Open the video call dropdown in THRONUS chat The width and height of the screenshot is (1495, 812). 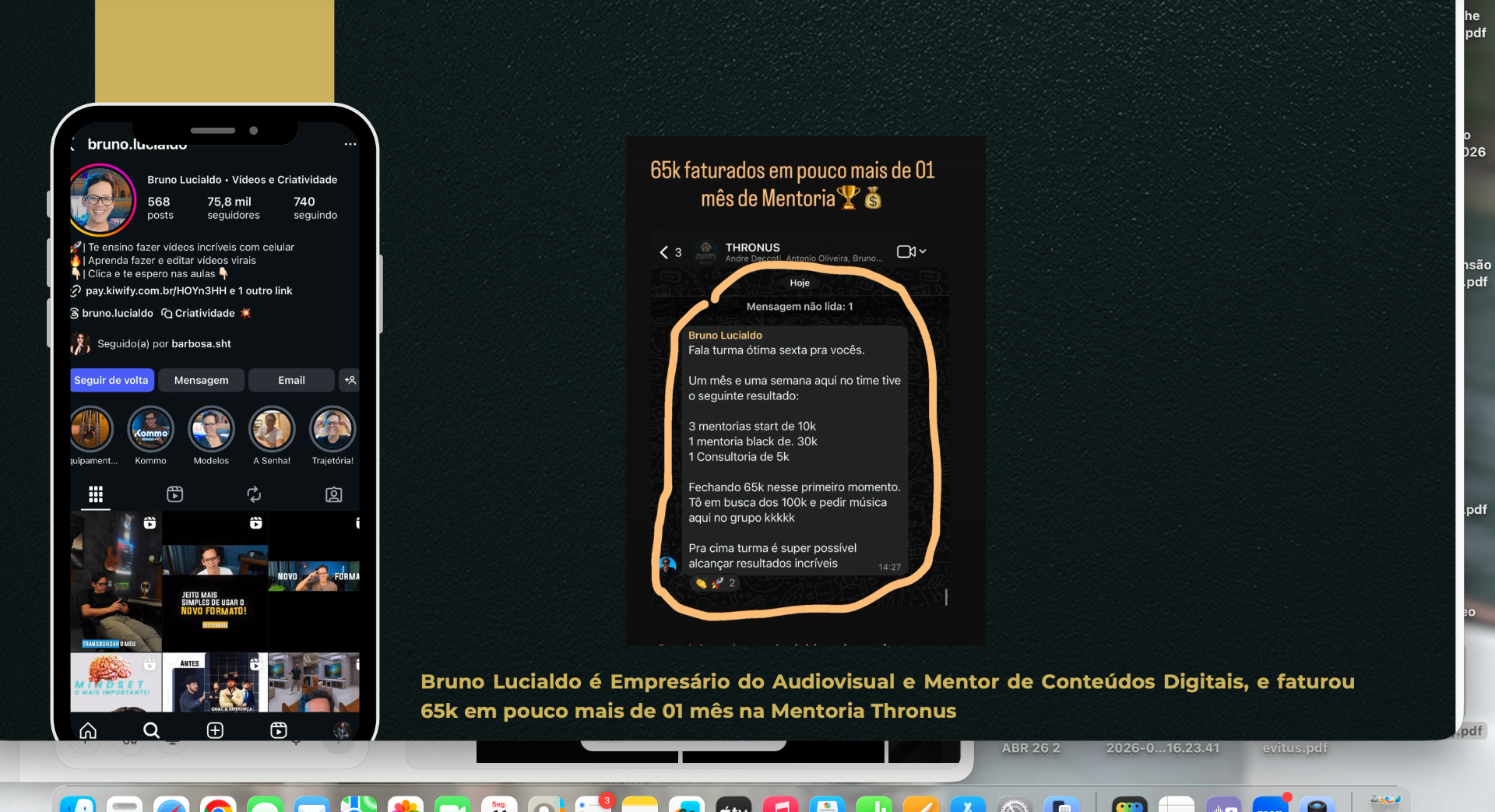[911, 251]
